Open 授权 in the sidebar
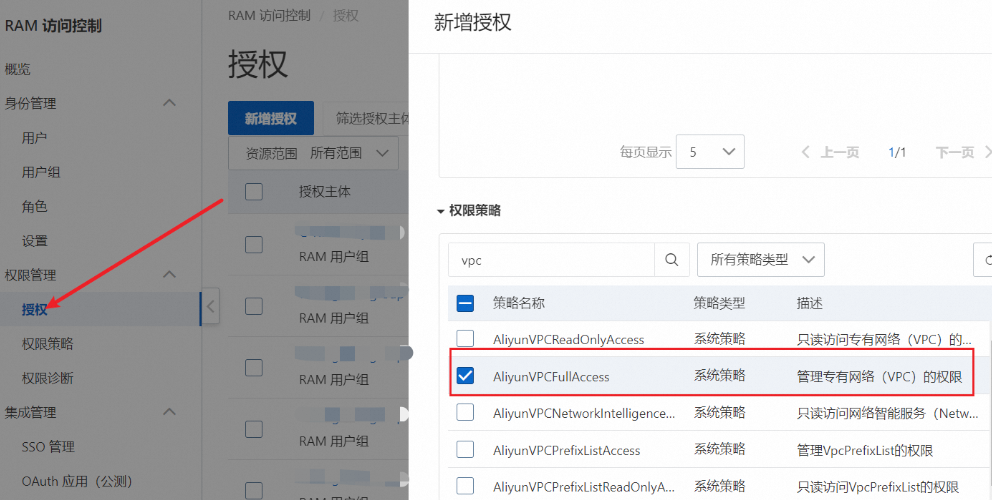The width and height of the screenshot is (992, 500). coord(34,309)
